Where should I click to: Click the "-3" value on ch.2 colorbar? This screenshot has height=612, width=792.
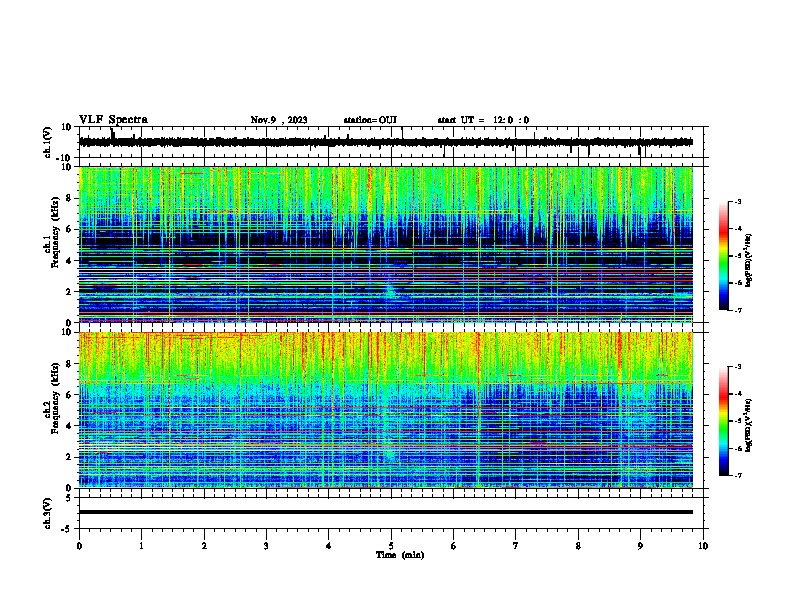coord(738,367)
